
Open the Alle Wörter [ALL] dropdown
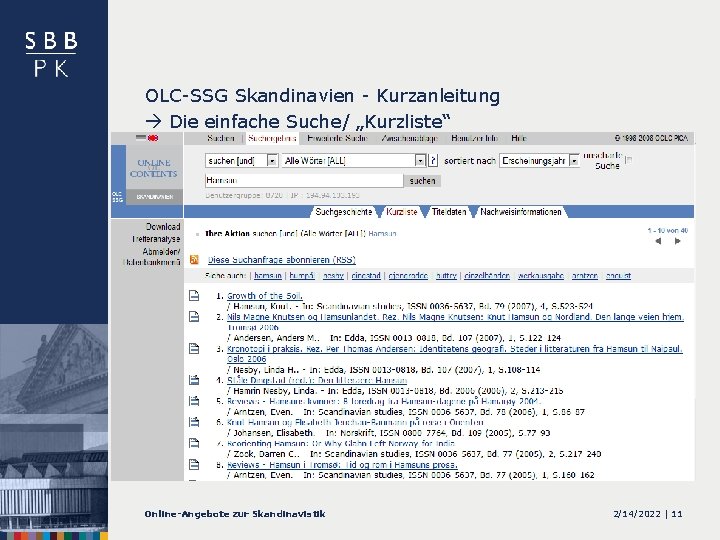[420, 161]
